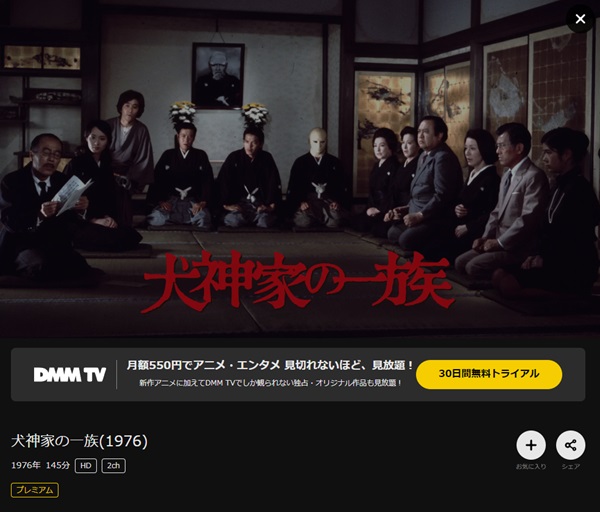Click the 1976年 release year

26,466
